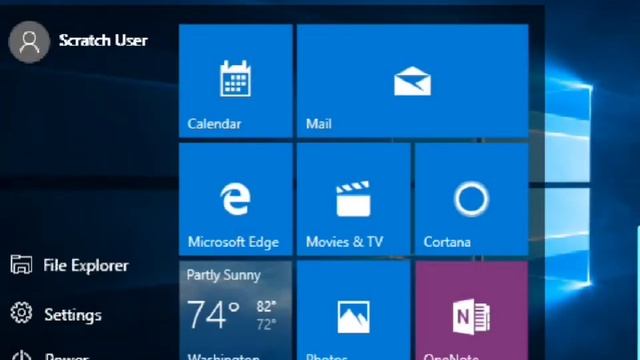Open the Movies & TV tile
This screenshot has height=360, width=640.
353,199
